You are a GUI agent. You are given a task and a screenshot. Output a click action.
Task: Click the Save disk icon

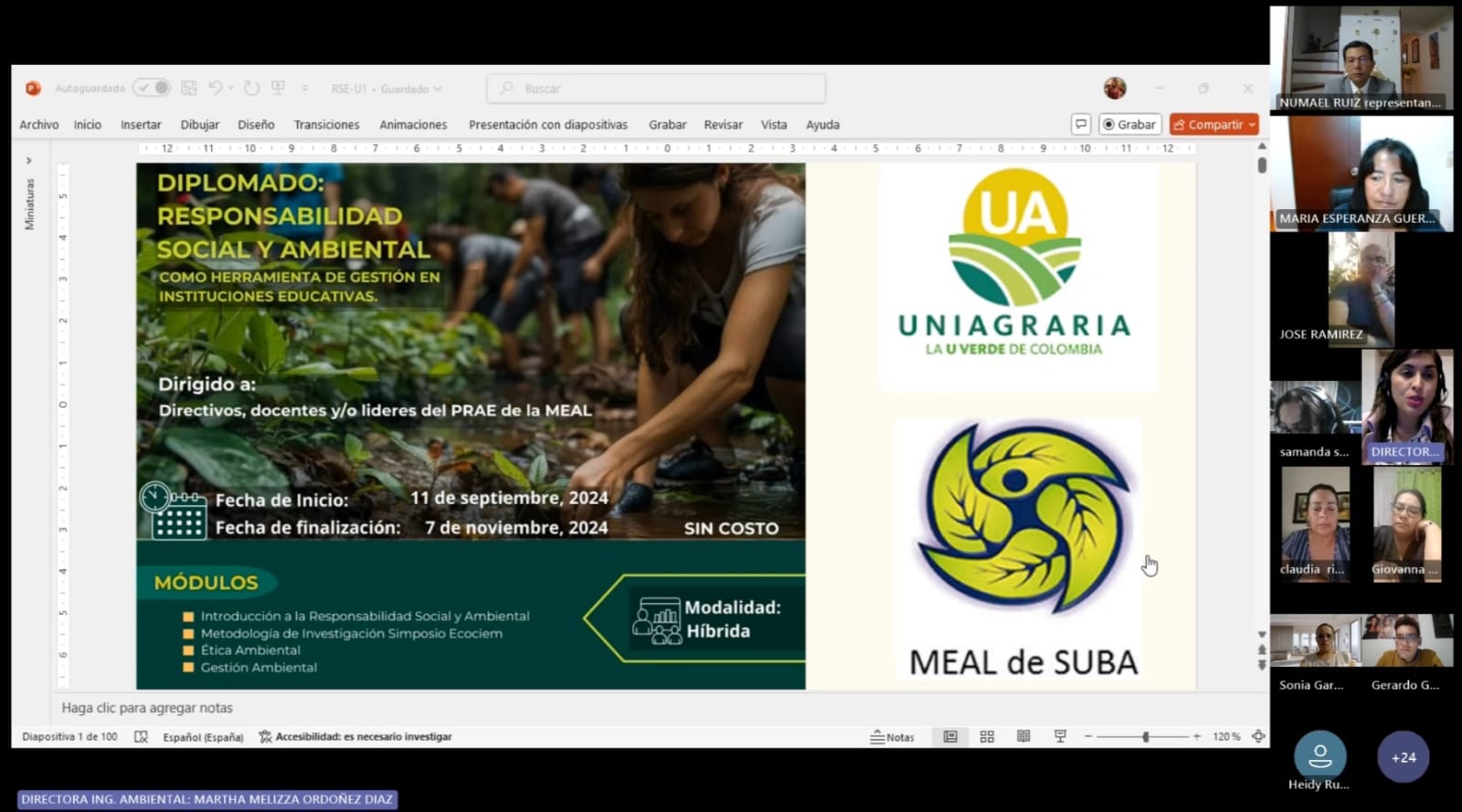(189, 89)
